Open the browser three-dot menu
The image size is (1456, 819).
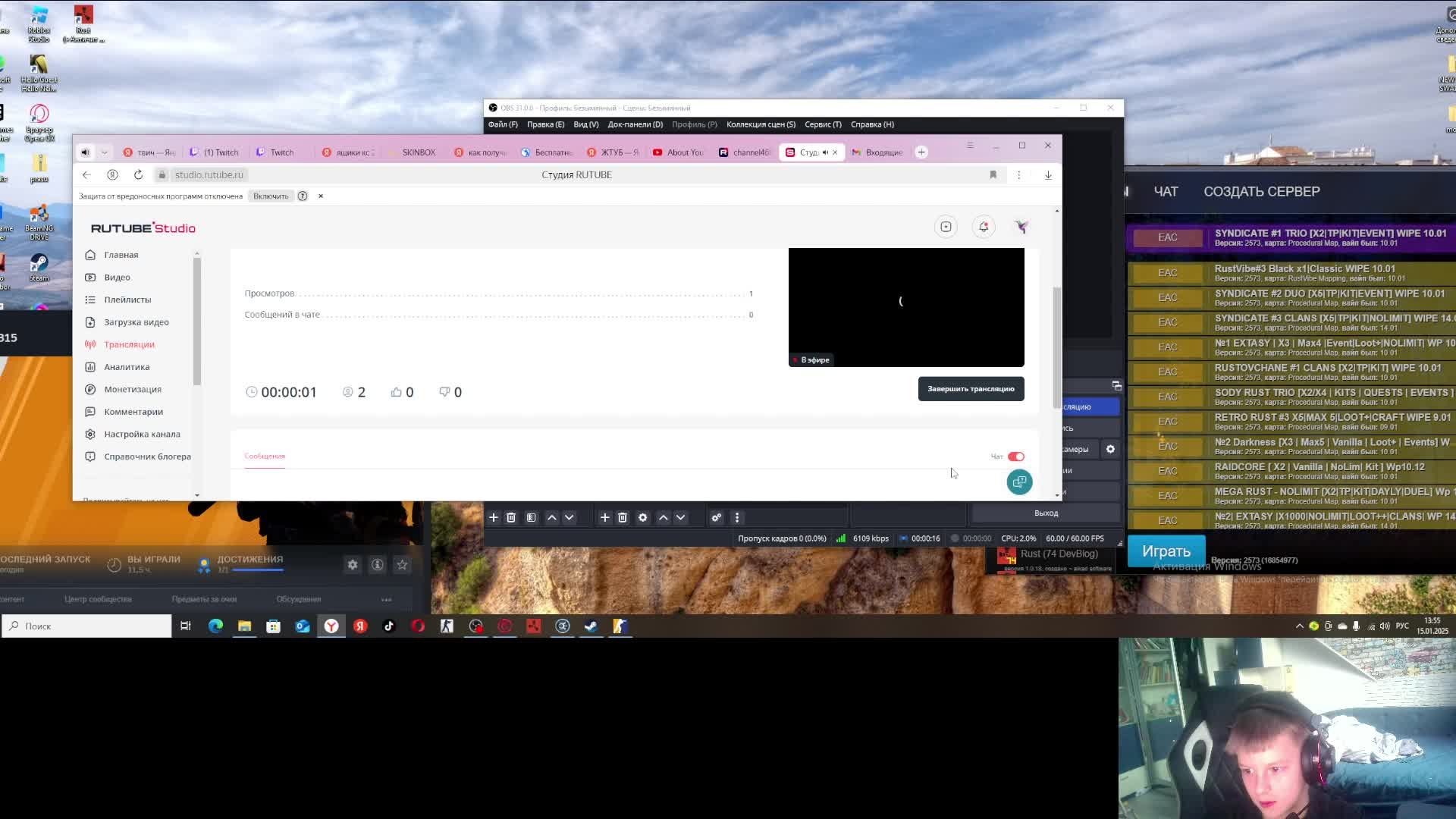(1018, 174)
